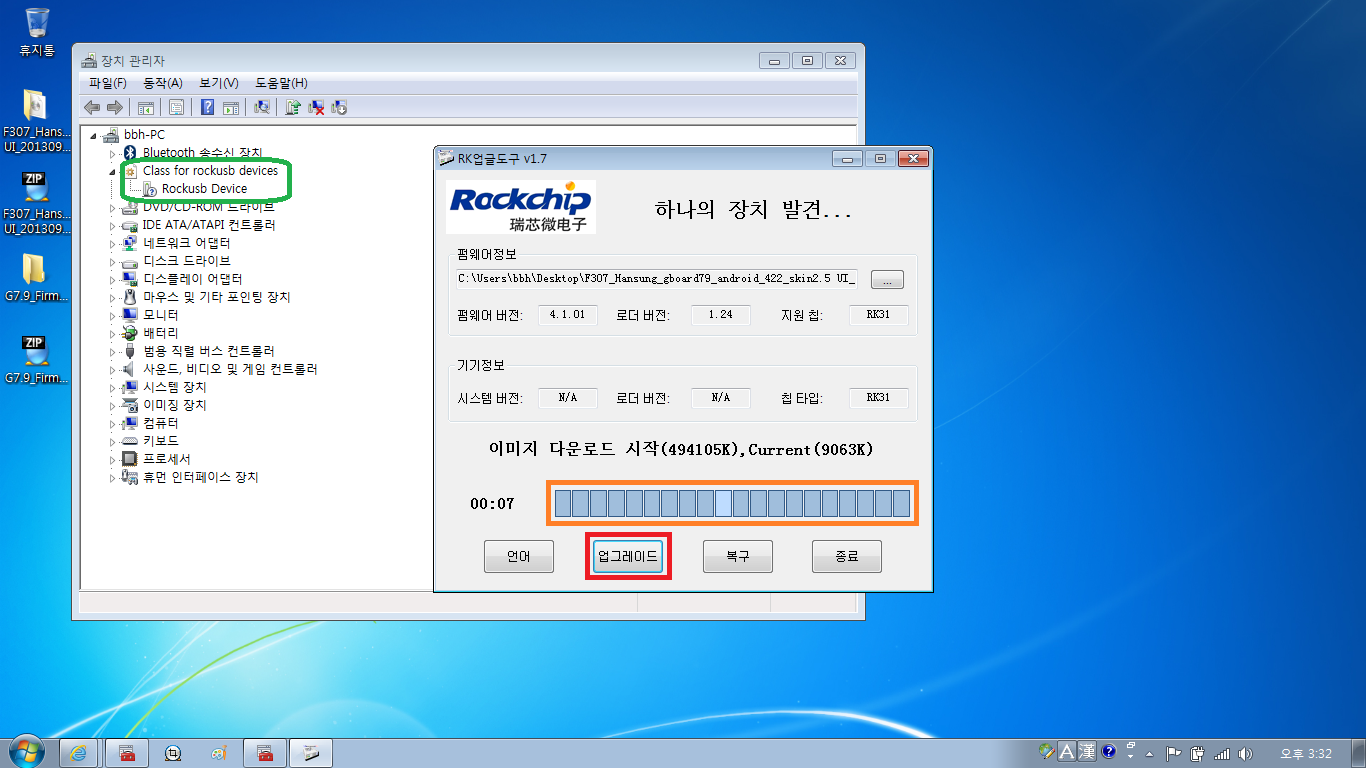1366x768 pixels.
Task: Expand the DVD/CD-ROM 드라이브 node
Action: pyautogui.click(x=113, y=207)
